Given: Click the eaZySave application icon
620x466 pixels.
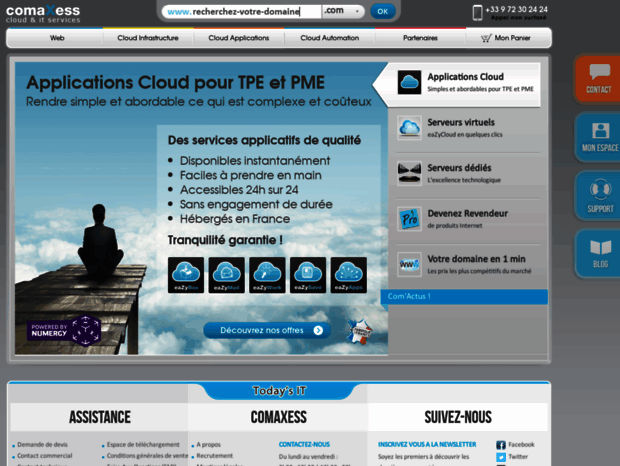Looking at the screenshot, I should (308, 274).
